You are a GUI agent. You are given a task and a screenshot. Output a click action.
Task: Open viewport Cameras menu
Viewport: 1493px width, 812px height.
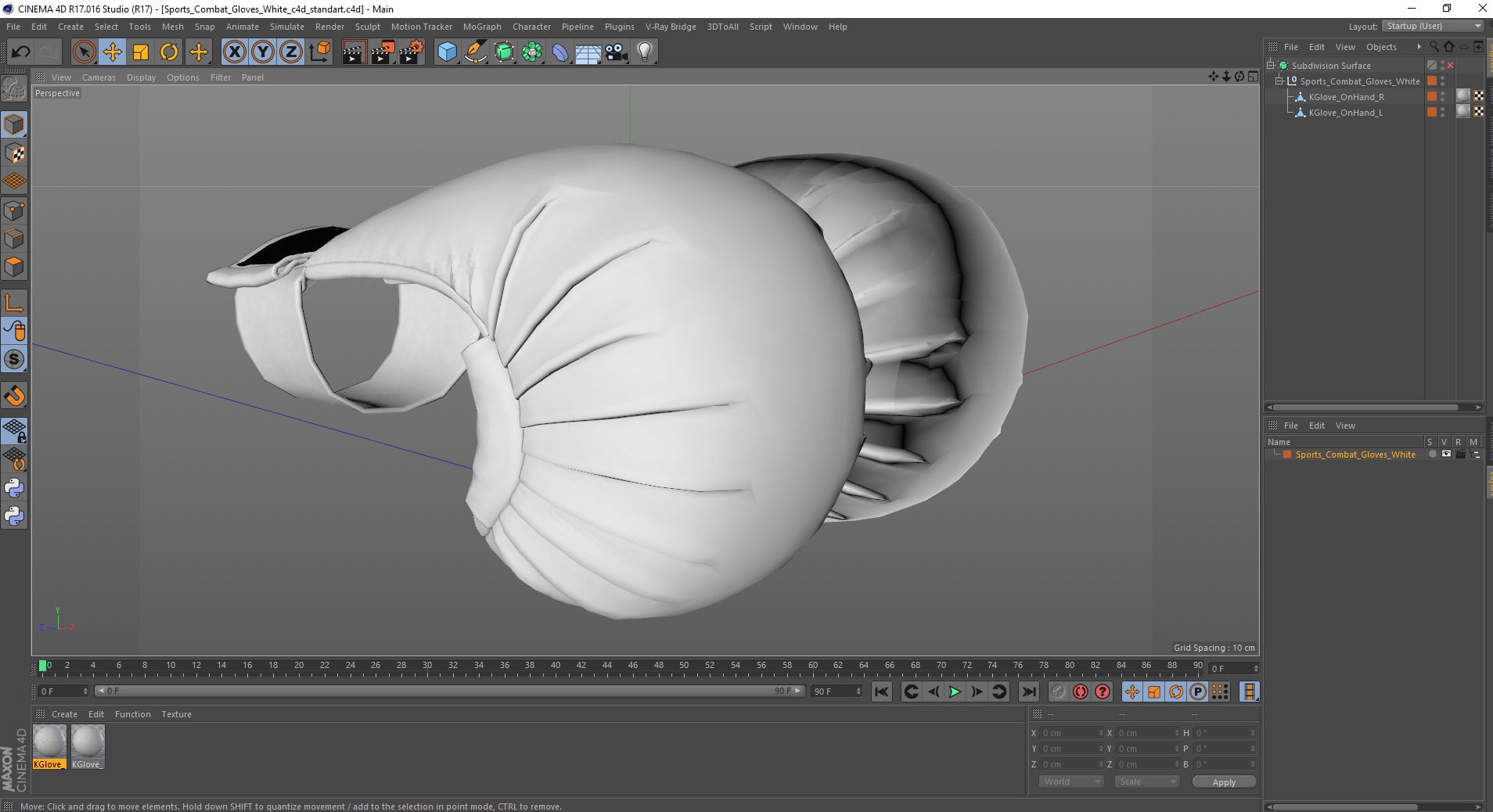[x=99, y=77]
